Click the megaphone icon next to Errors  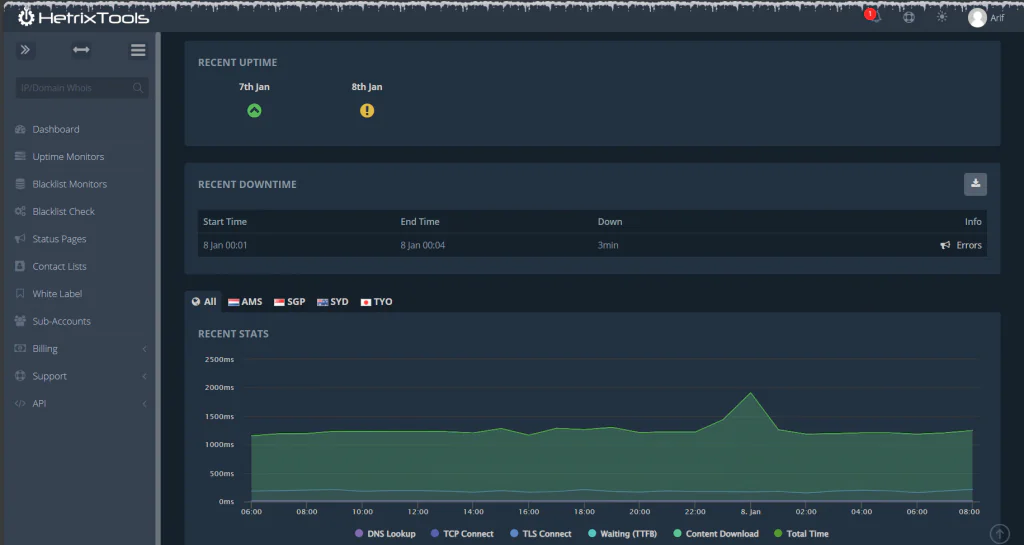[x=945, y=245]
